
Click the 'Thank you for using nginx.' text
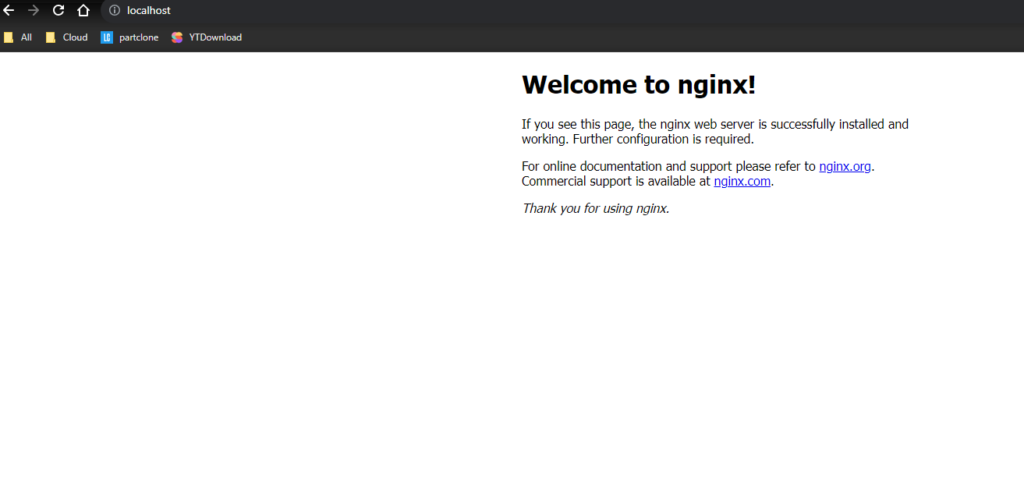click(x=596, y=209)
